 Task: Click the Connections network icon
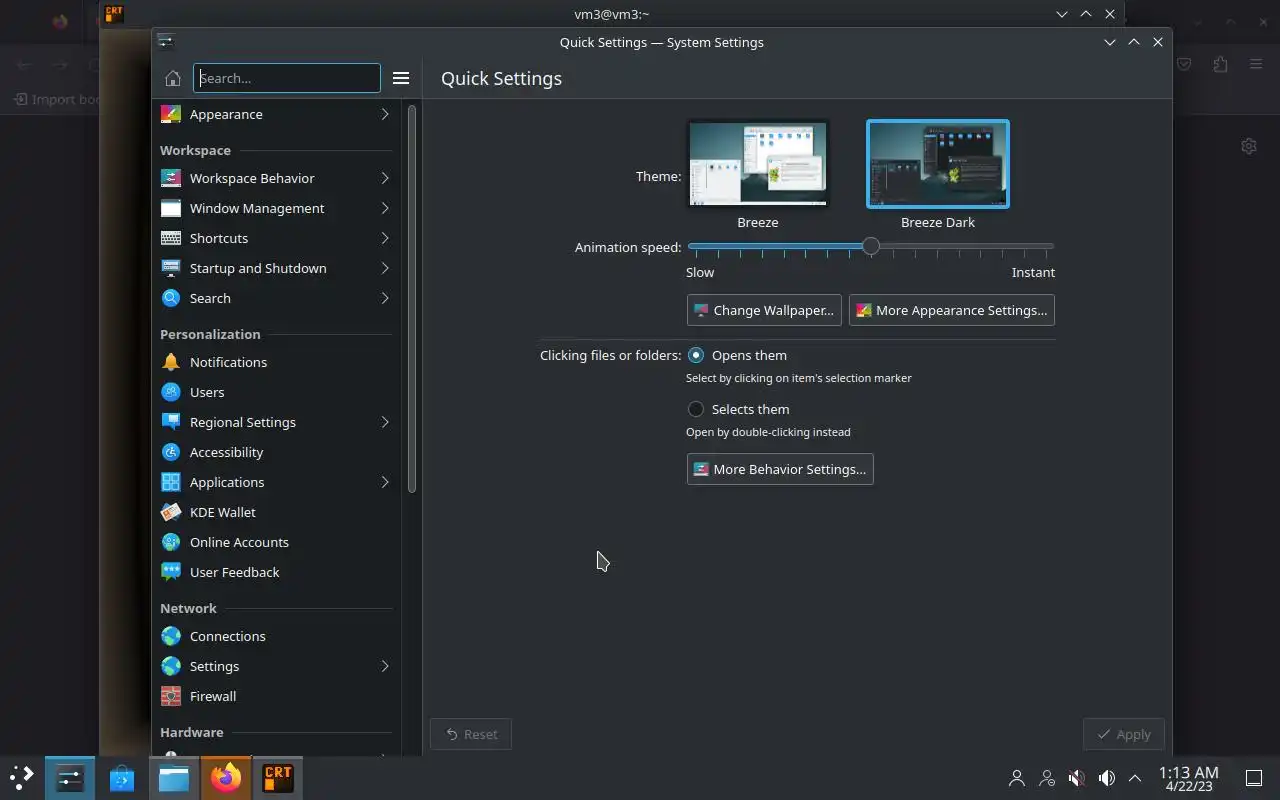(x=171, y=636)
